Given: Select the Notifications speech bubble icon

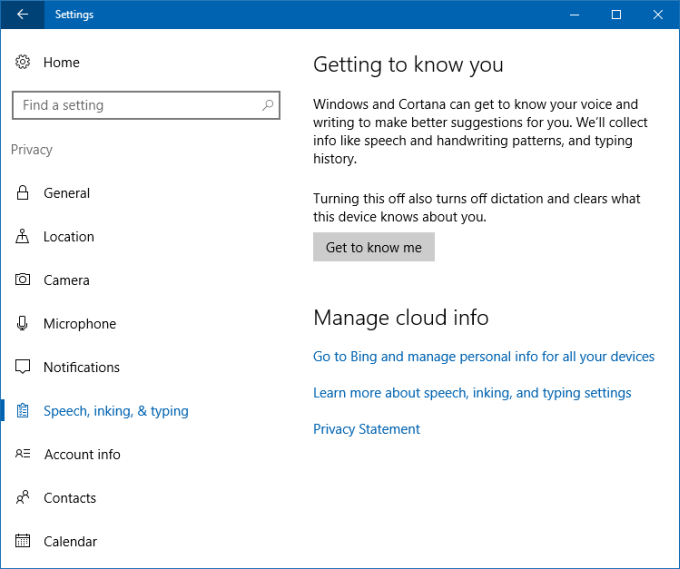Looking at the screenshot, I should 22,367.
